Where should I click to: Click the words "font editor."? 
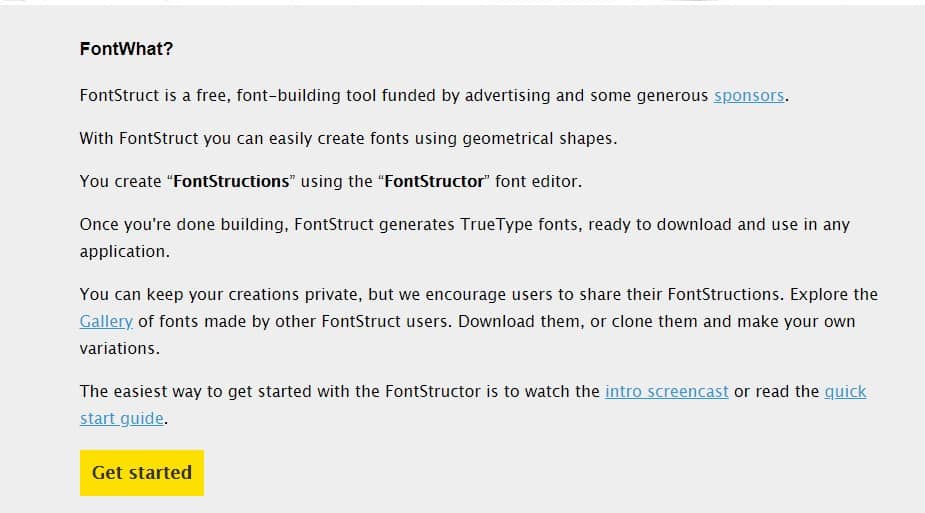(538, 182)
